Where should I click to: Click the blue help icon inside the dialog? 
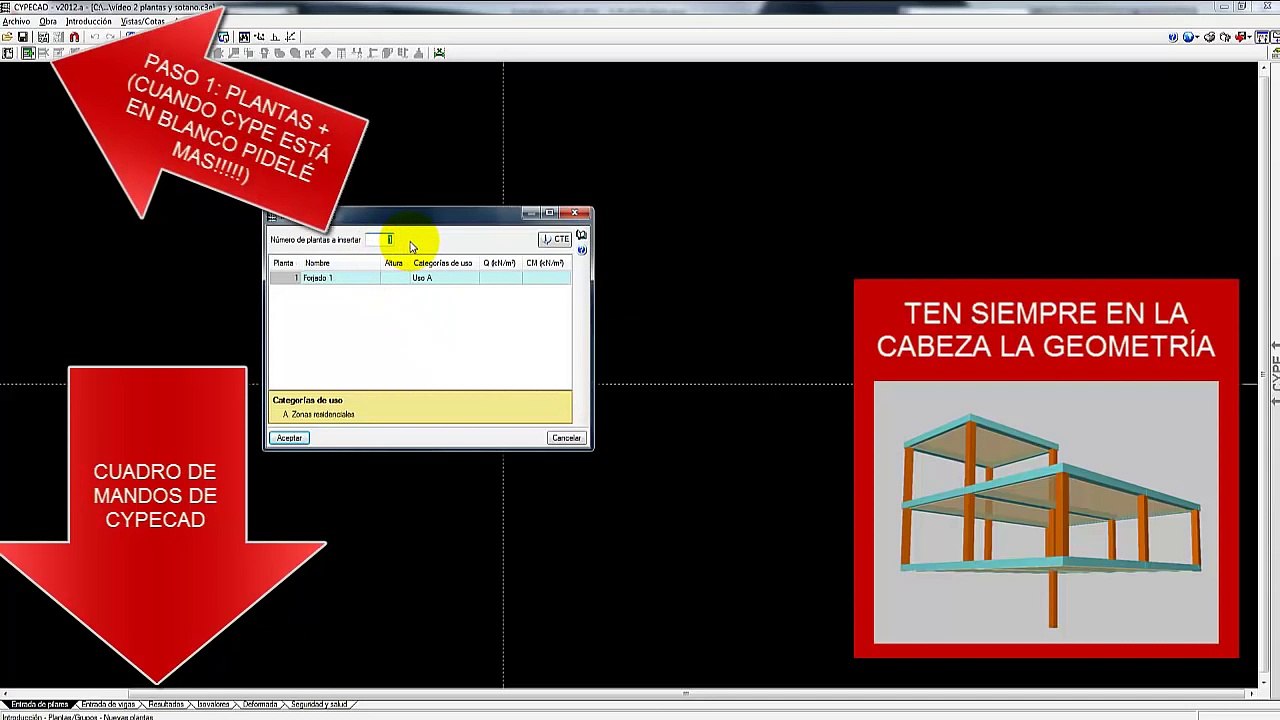581,250
